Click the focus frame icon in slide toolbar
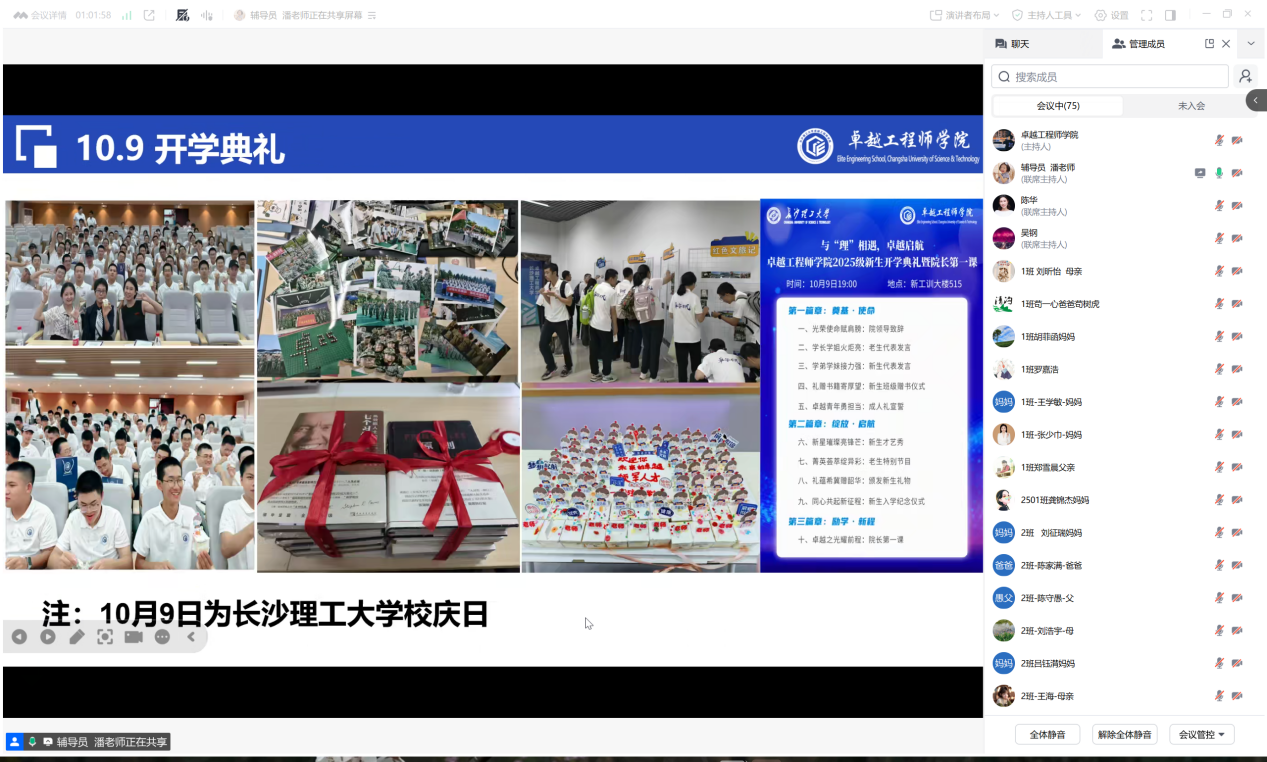 pyautogui.click(x=105, y=637)
